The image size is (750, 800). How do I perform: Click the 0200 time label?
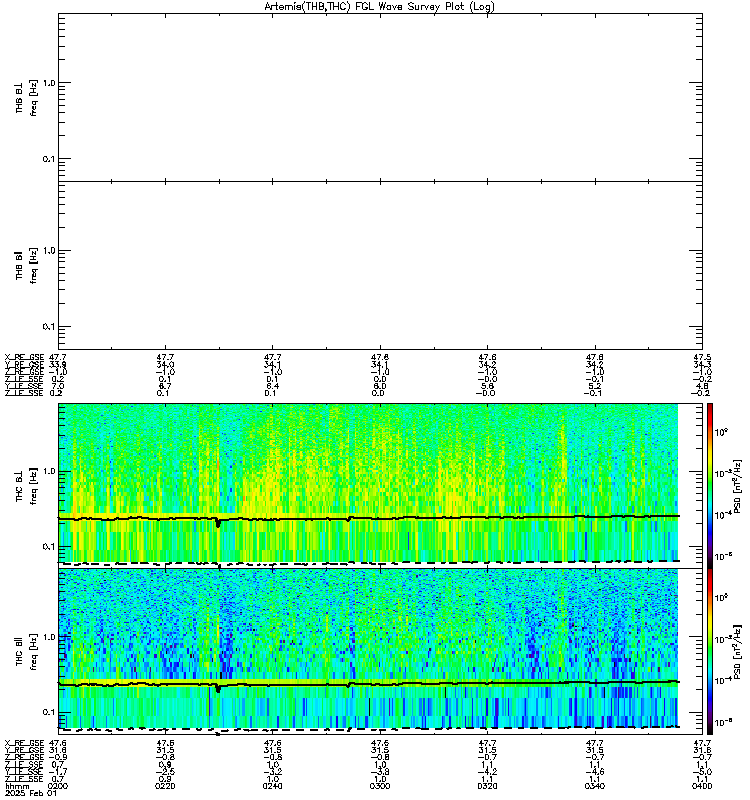(57, 786)
